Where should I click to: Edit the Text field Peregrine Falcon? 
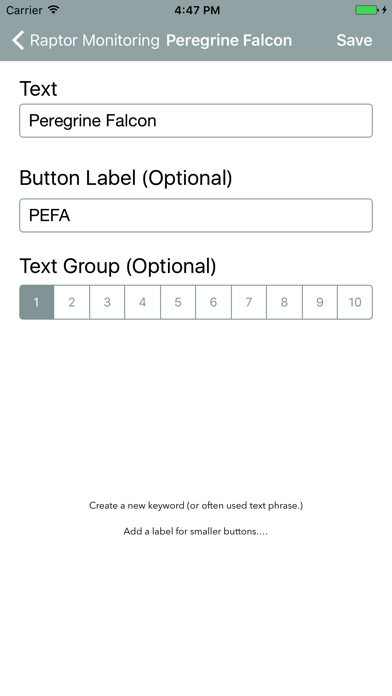[196, 121]
